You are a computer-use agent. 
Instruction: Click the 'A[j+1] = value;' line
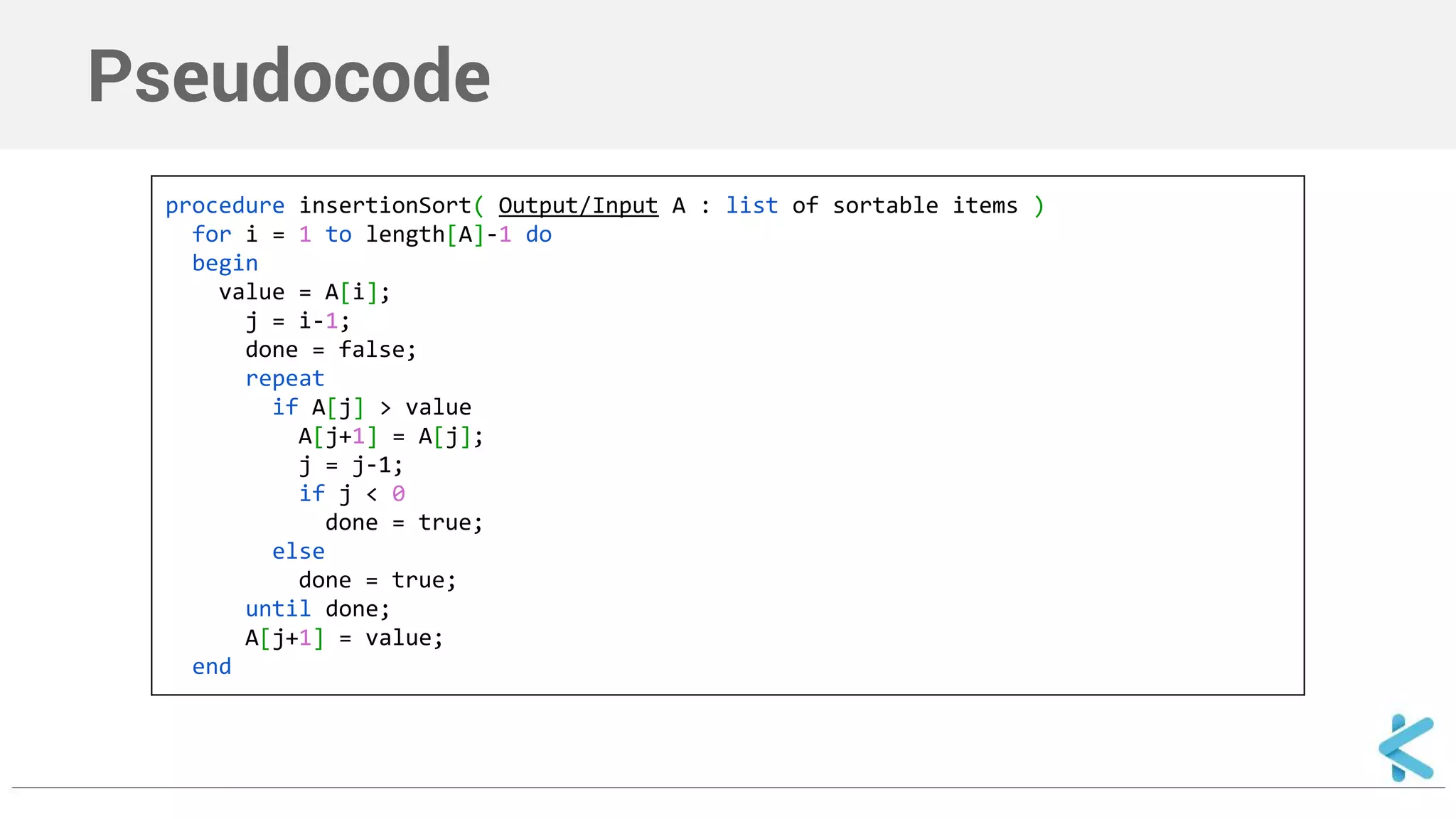344,638
